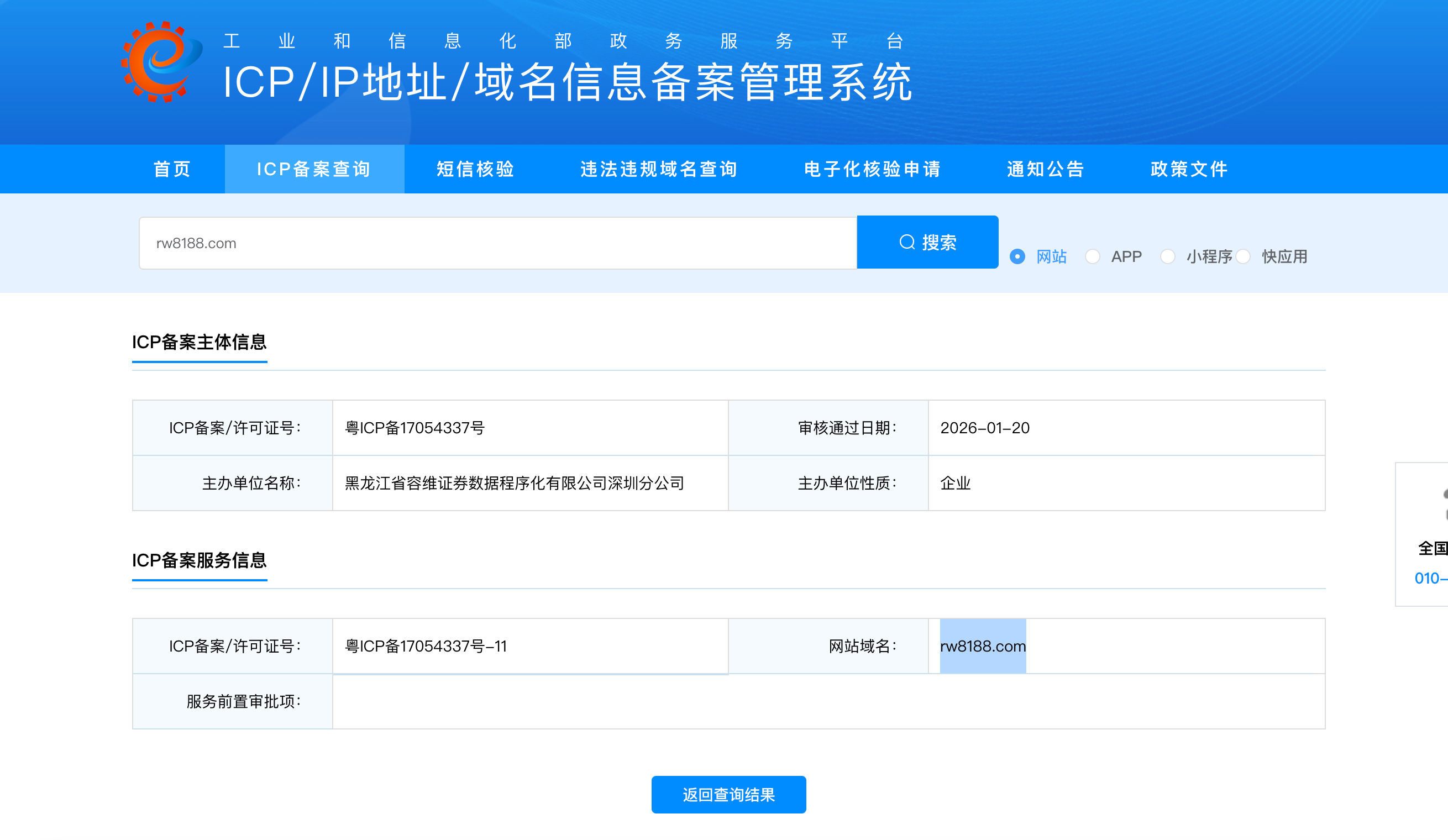Click the 粤ICP备17054337号-11 license number

click(426, 647)
